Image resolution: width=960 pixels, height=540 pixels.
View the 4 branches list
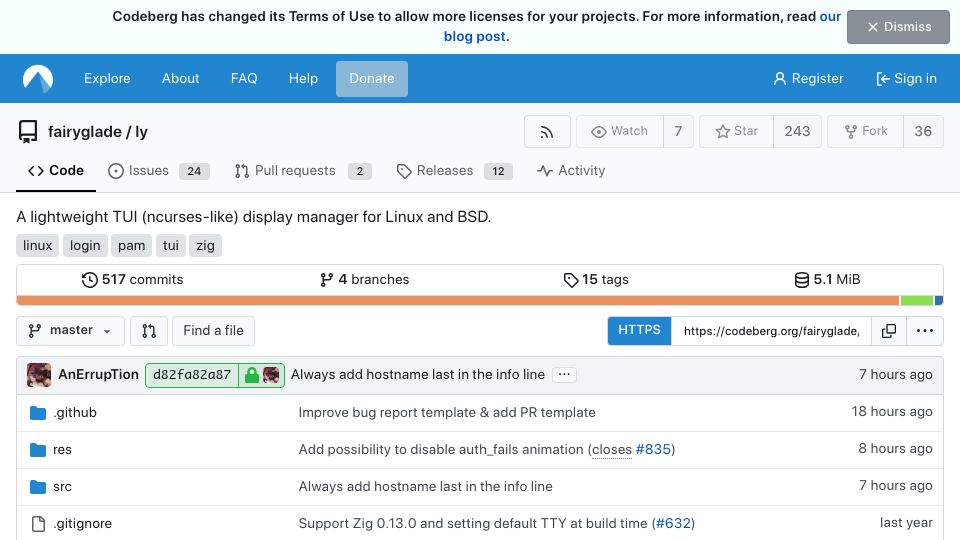click(x=364, y=280)
